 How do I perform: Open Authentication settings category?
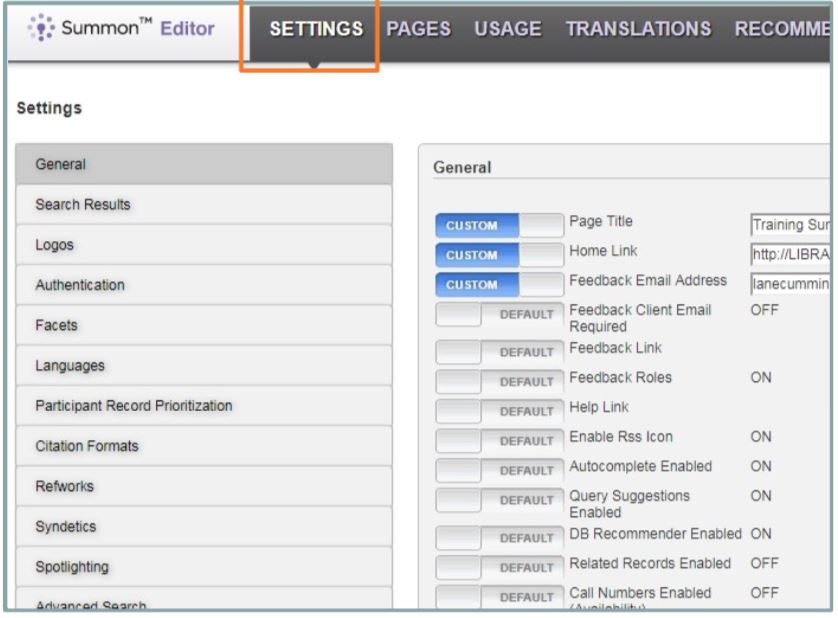click(x=204, y=285)
